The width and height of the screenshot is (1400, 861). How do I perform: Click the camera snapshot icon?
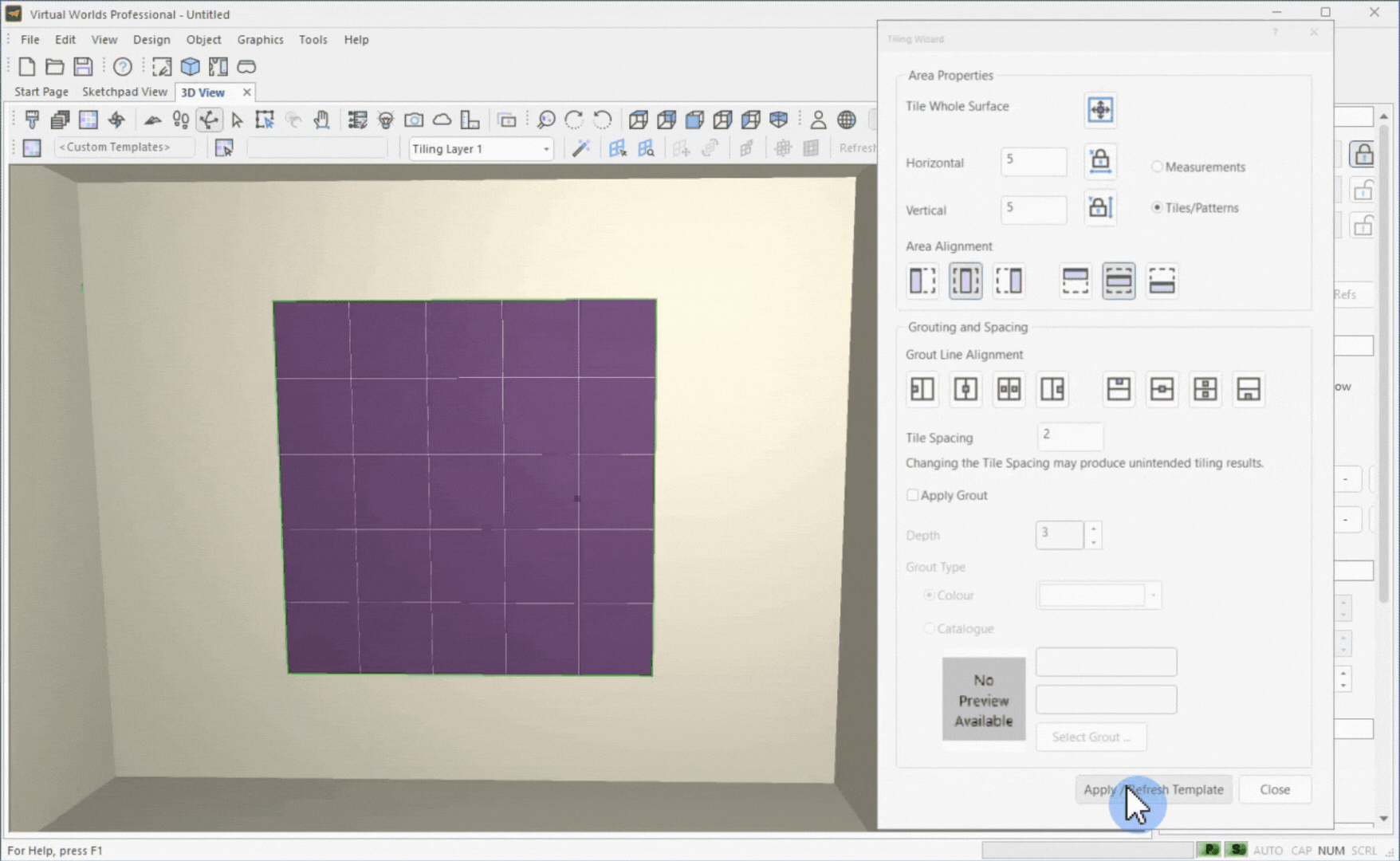414,120
